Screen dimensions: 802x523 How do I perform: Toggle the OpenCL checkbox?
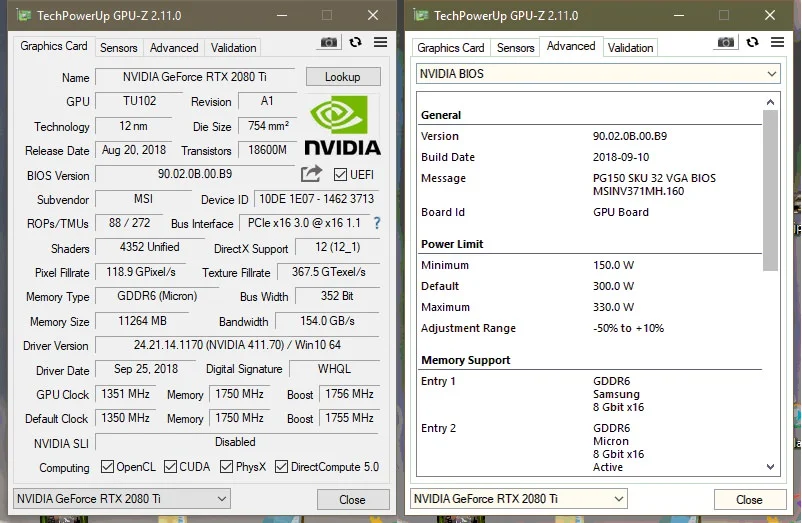[107, 466]
